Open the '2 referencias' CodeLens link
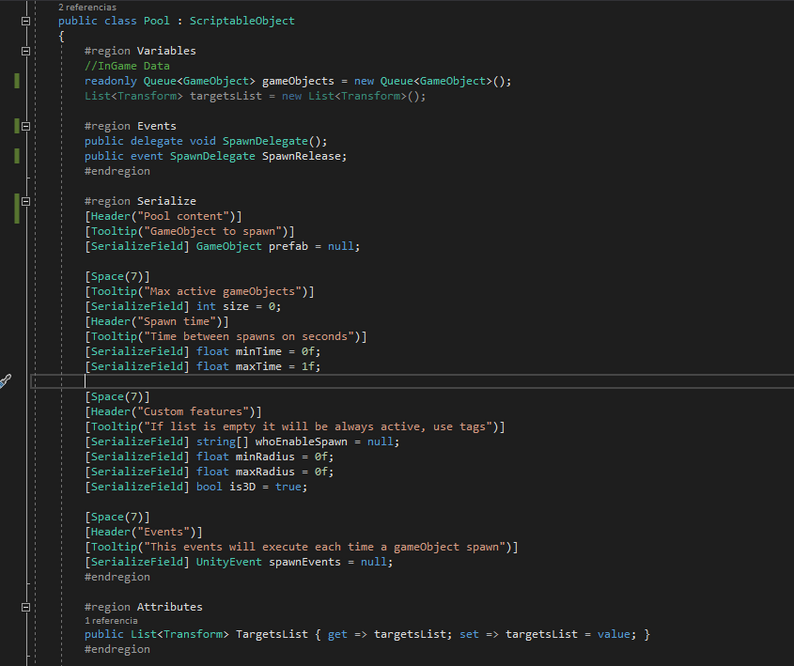The width and height of the screenshot is (794, 666). click(x=87, y=7)
